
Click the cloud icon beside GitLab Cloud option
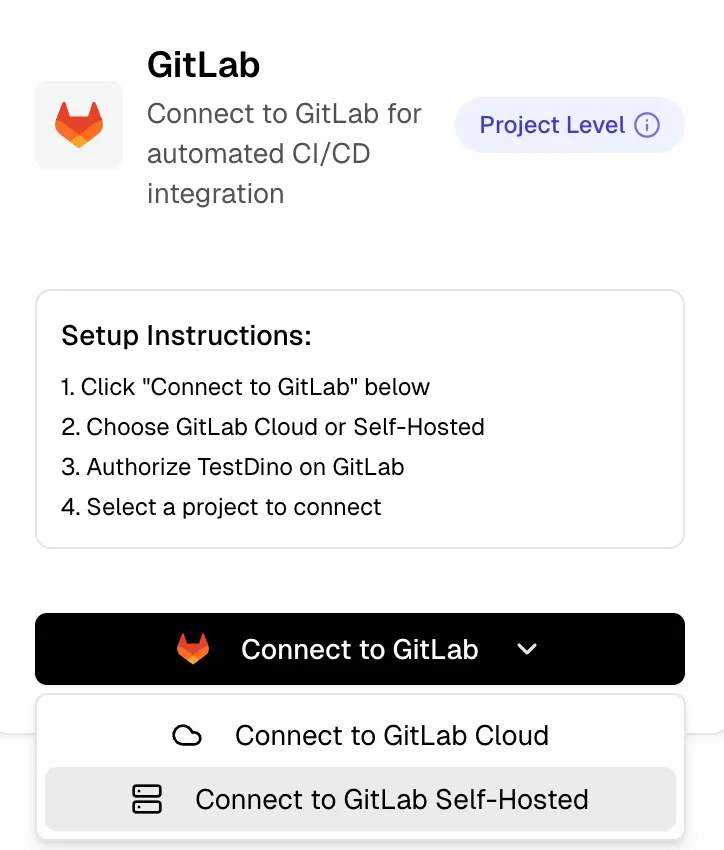(188, 735)
